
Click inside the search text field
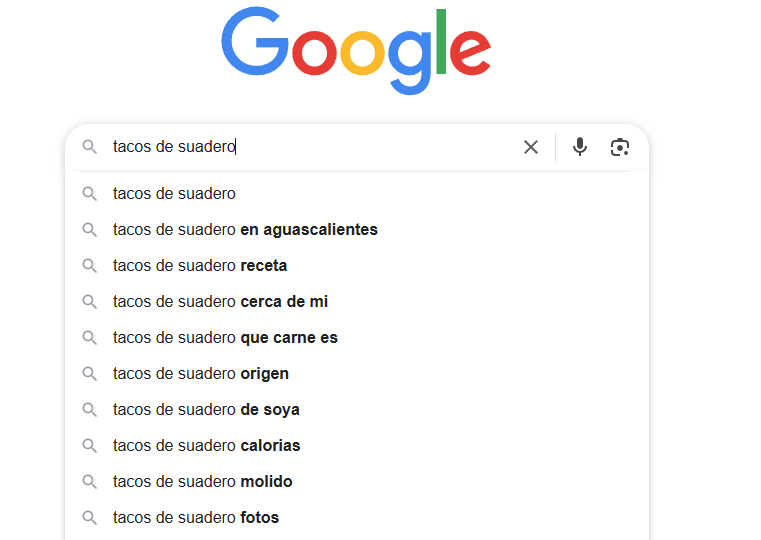[x=370, y=147]
